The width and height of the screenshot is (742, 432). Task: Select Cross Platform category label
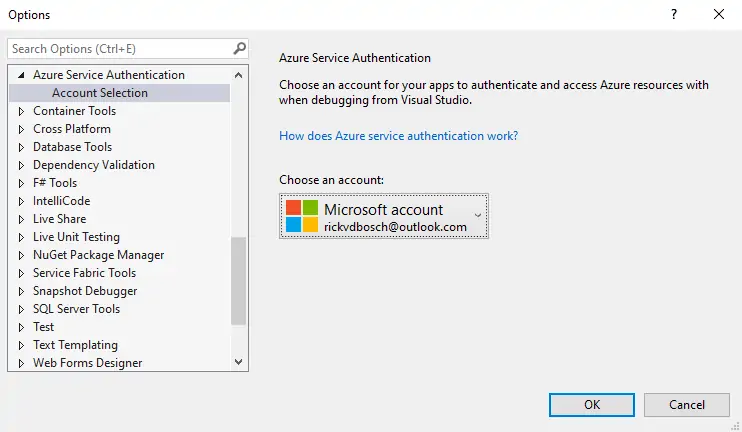coord(71,129)
